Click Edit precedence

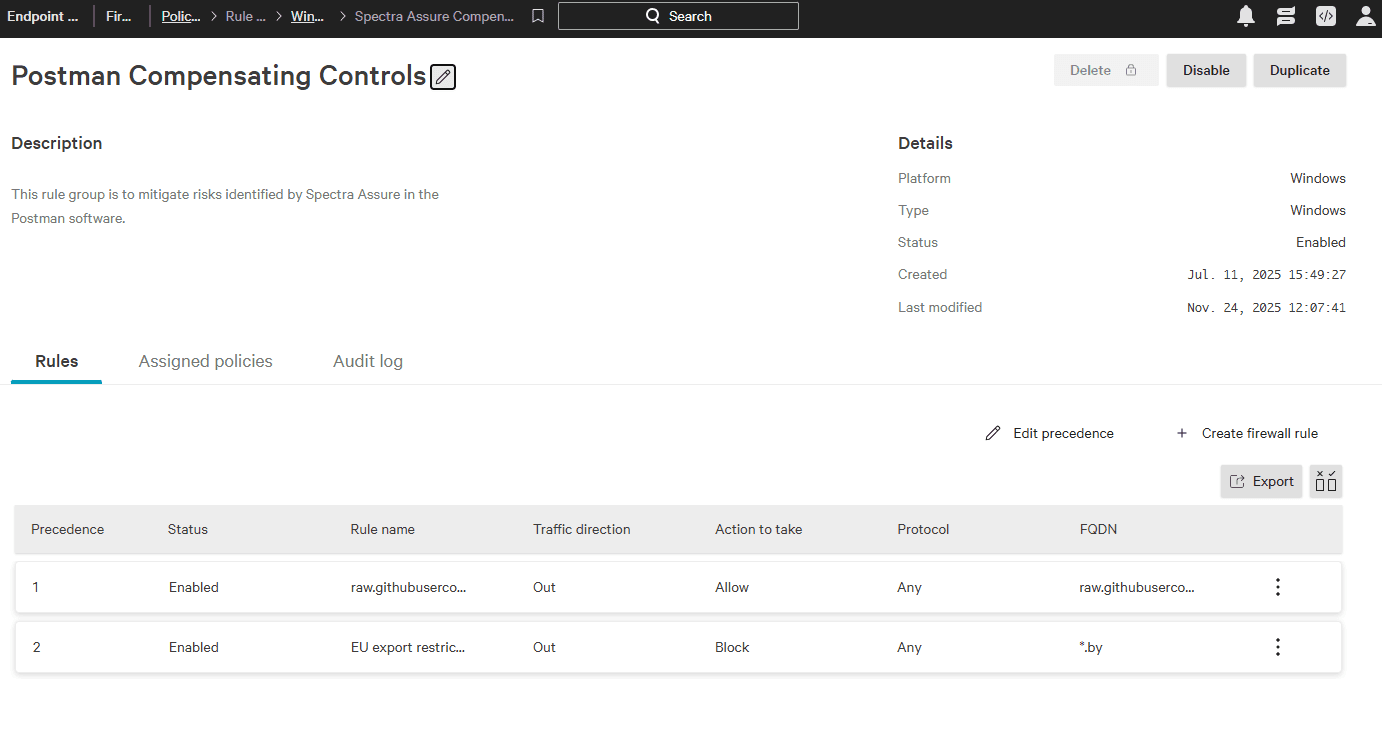tap(1050, 433)
